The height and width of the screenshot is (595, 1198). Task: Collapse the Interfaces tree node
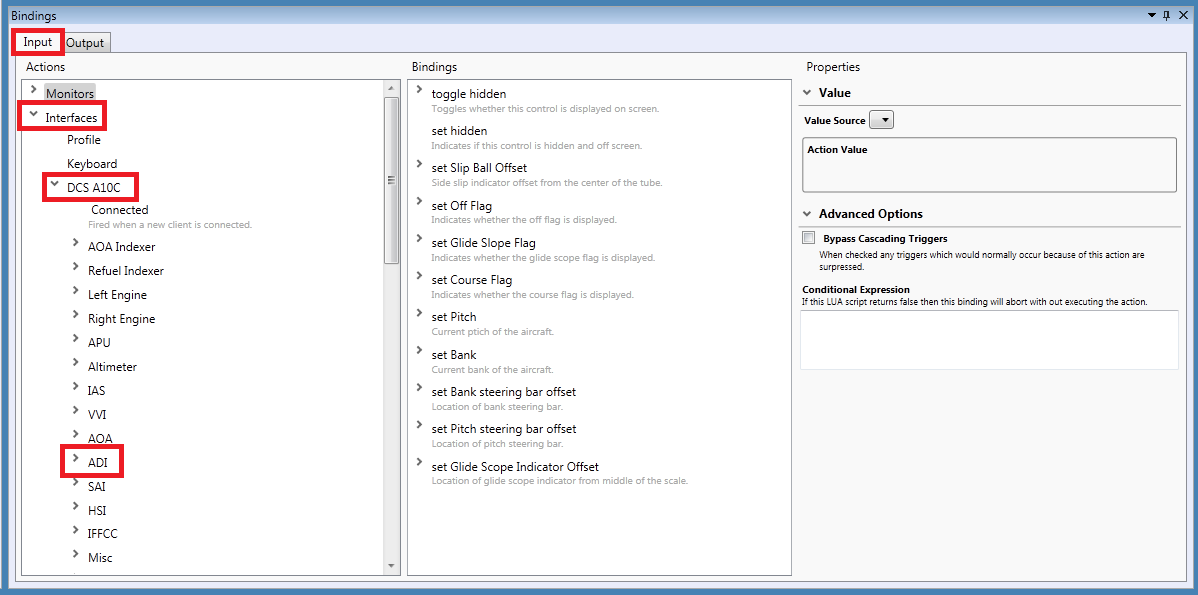tap(34, 115)
